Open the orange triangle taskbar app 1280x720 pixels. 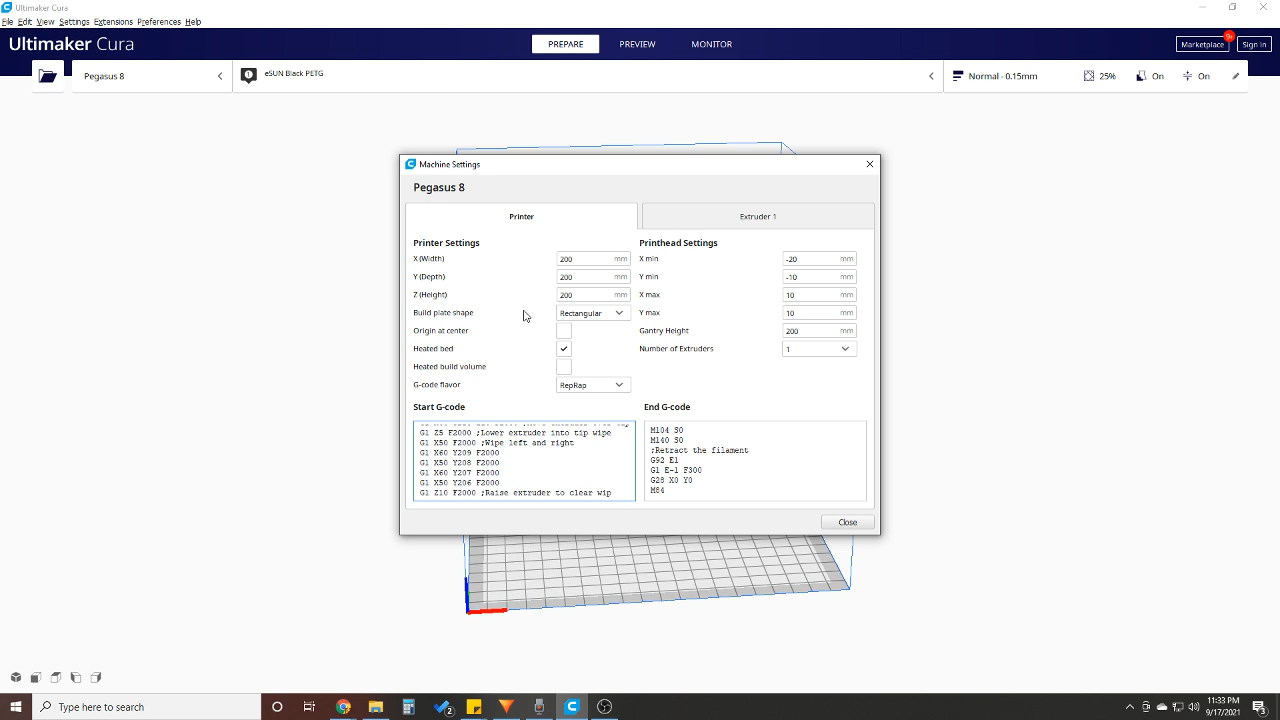pos(506,707)
